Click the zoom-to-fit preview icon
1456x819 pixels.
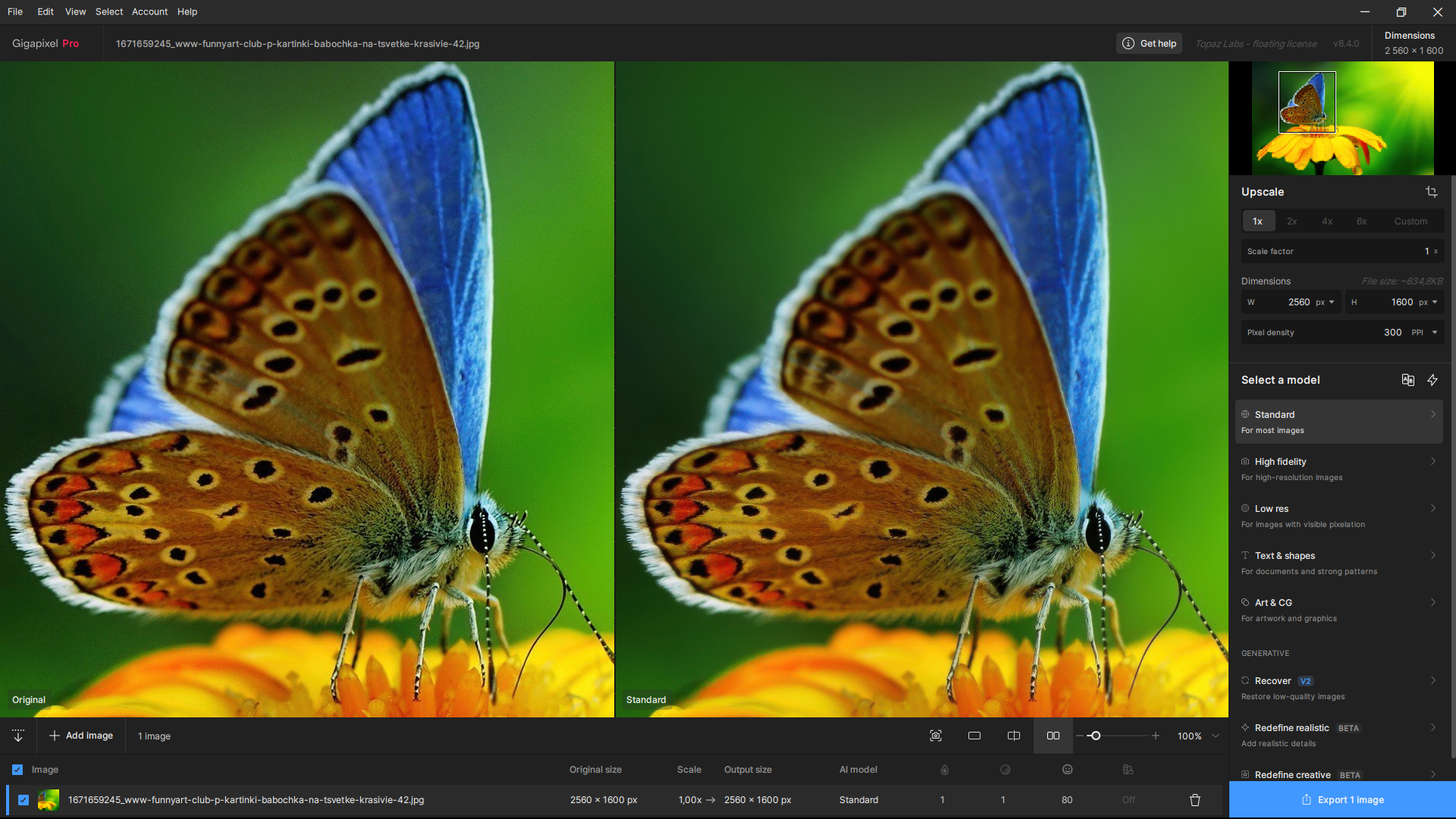pos(936,736)
